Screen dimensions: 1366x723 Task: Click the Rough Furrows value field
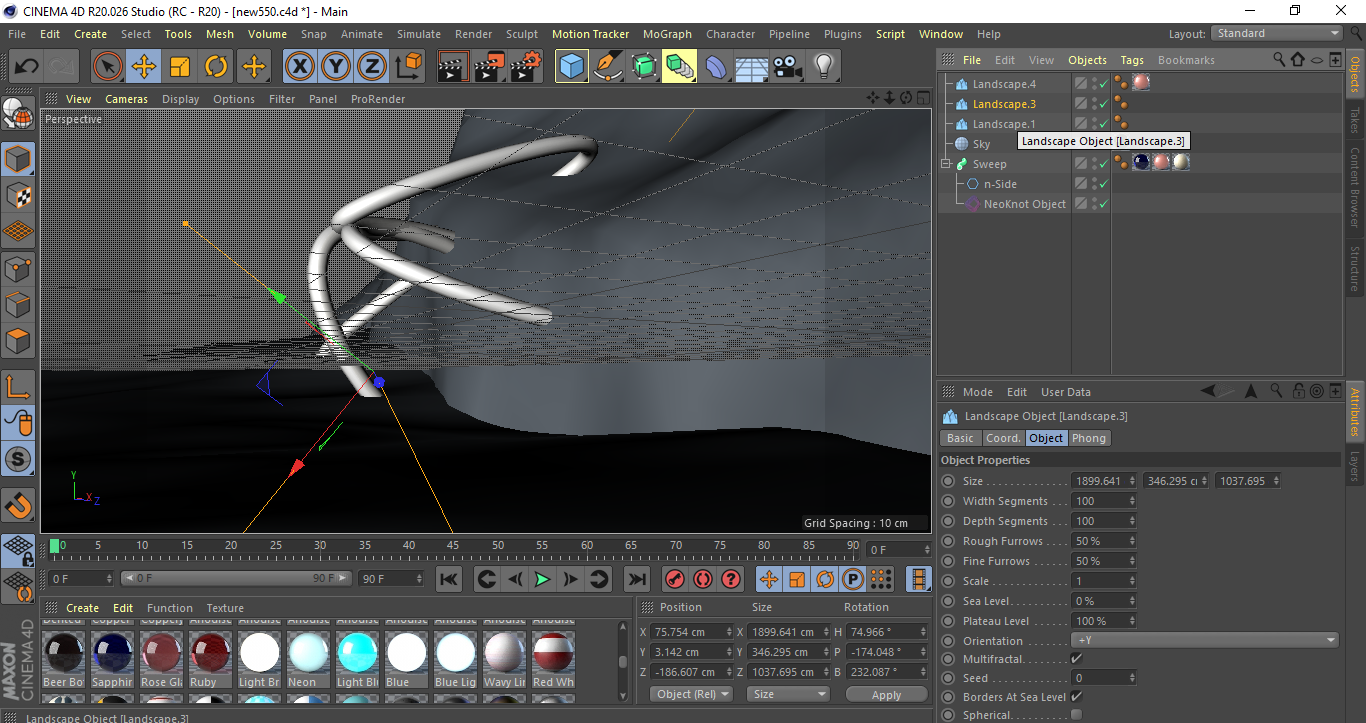click(1104, 541)
